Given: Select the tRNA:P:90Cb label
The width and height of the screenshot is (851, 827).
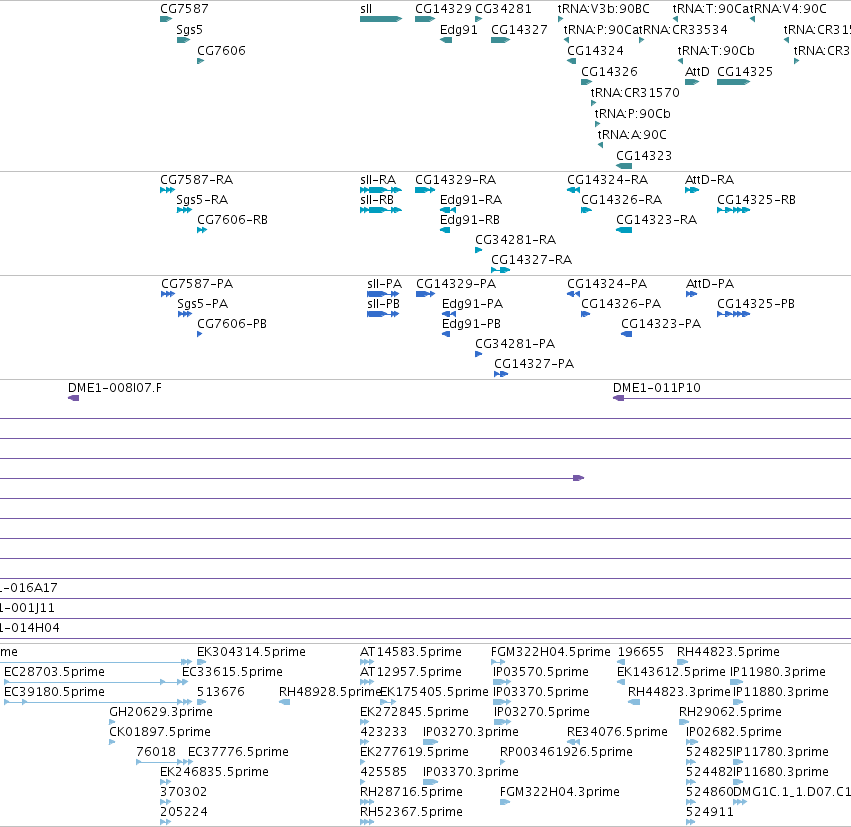Looking at the screenshot, I should click(632, 113).
